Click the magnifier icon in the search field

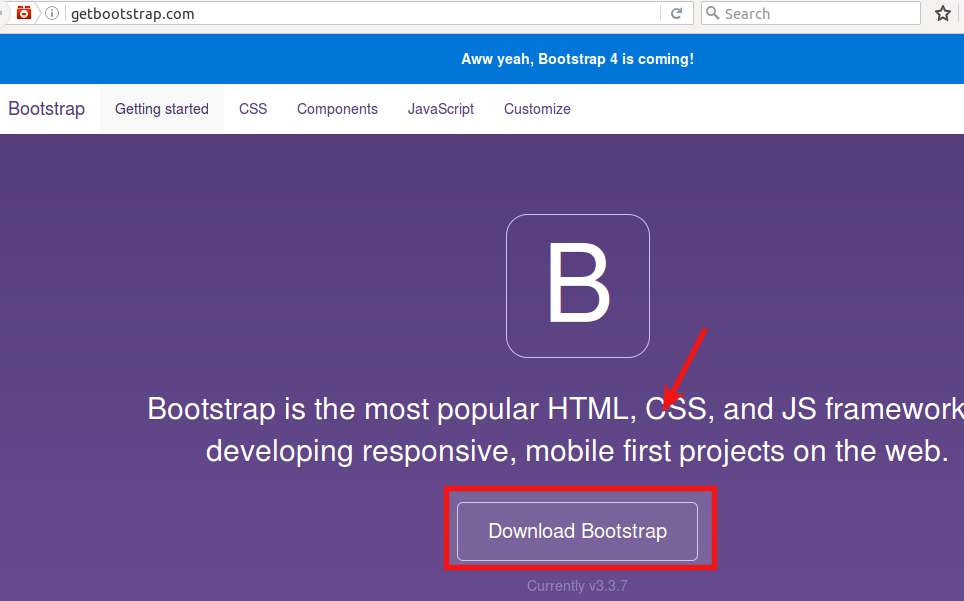point(711,13)
